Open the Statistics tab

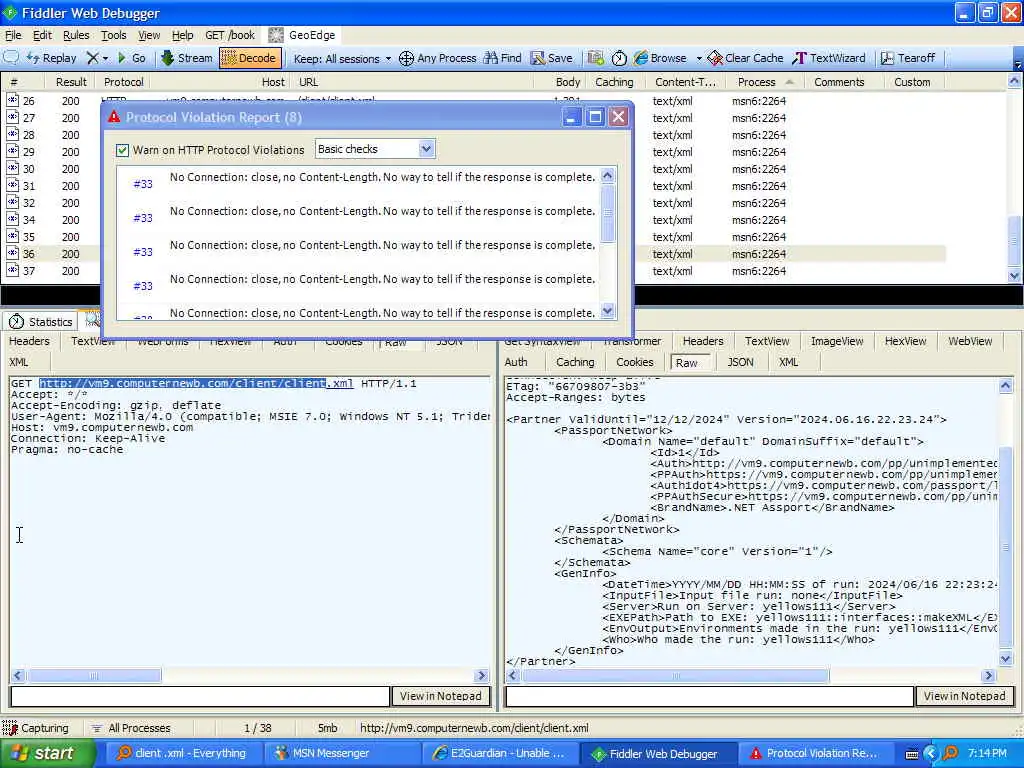pyautogui.click(x=40, y=321)
